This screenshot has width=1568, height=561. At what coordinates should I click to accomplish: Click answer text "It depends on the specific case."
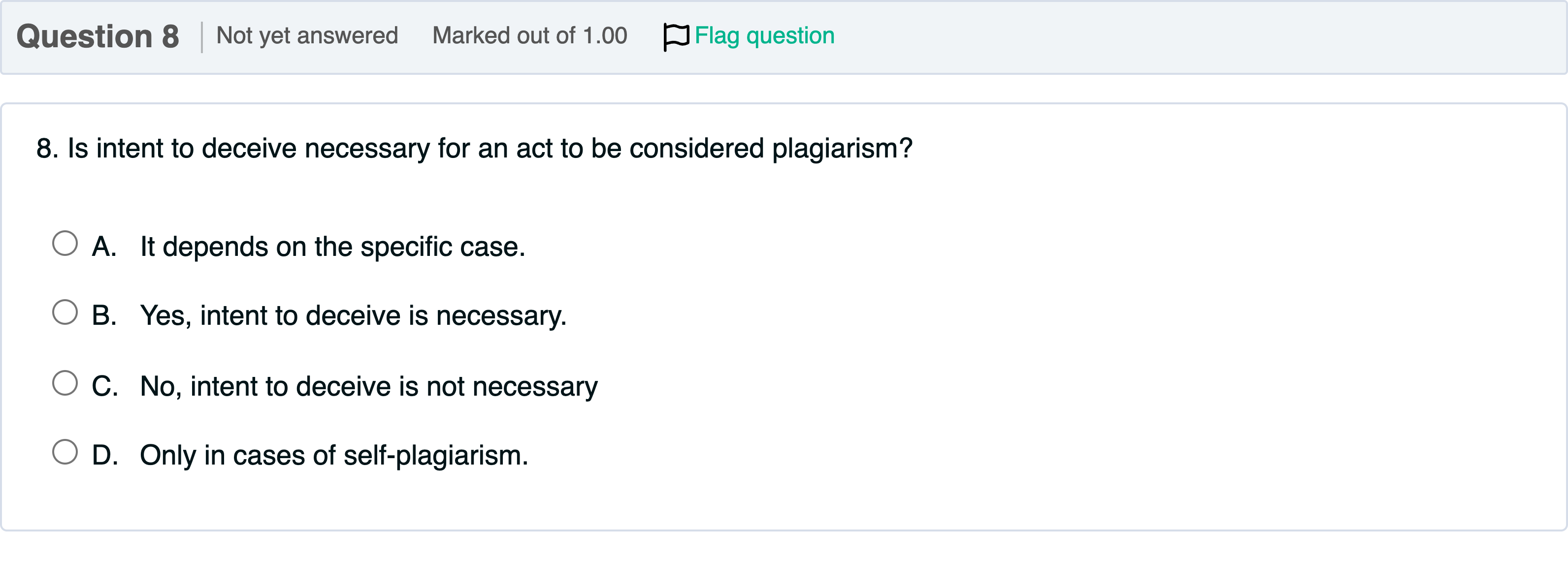(x=332, y=247)
